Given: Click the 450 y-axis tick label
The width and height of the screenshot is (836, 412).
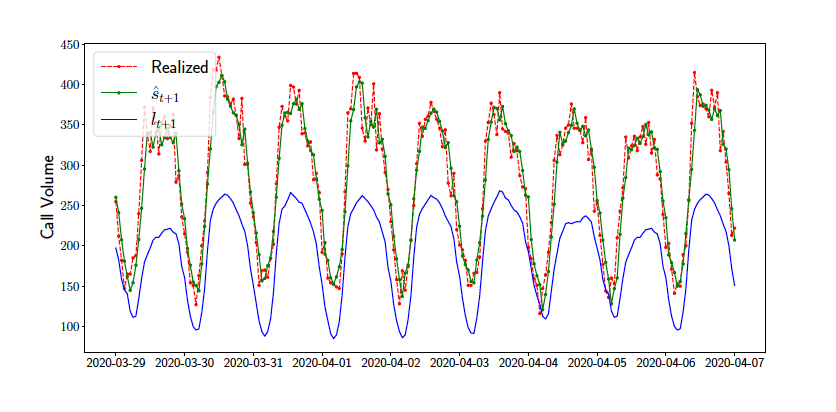Looking at the screenshot, I should (69, 45).
